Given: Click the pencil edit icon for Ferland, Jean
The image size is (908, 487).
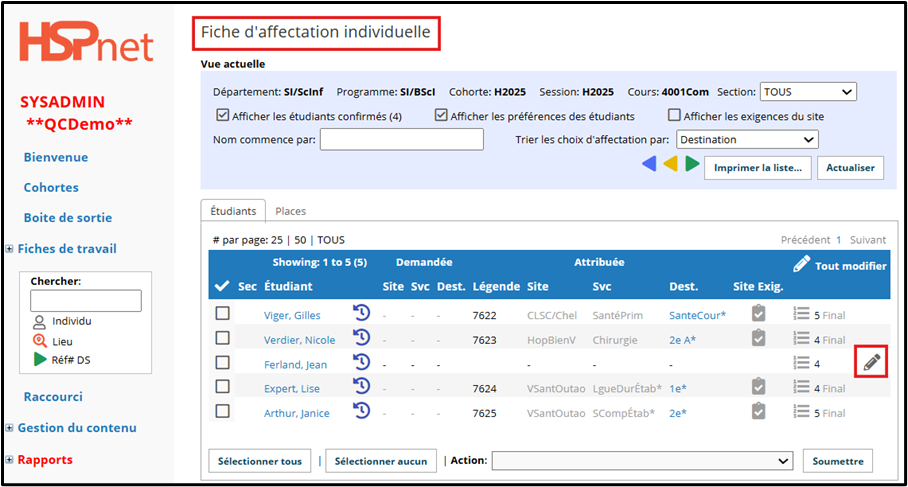Looking at the screenshot, I should pyautogui.click(x=872, y=362).
